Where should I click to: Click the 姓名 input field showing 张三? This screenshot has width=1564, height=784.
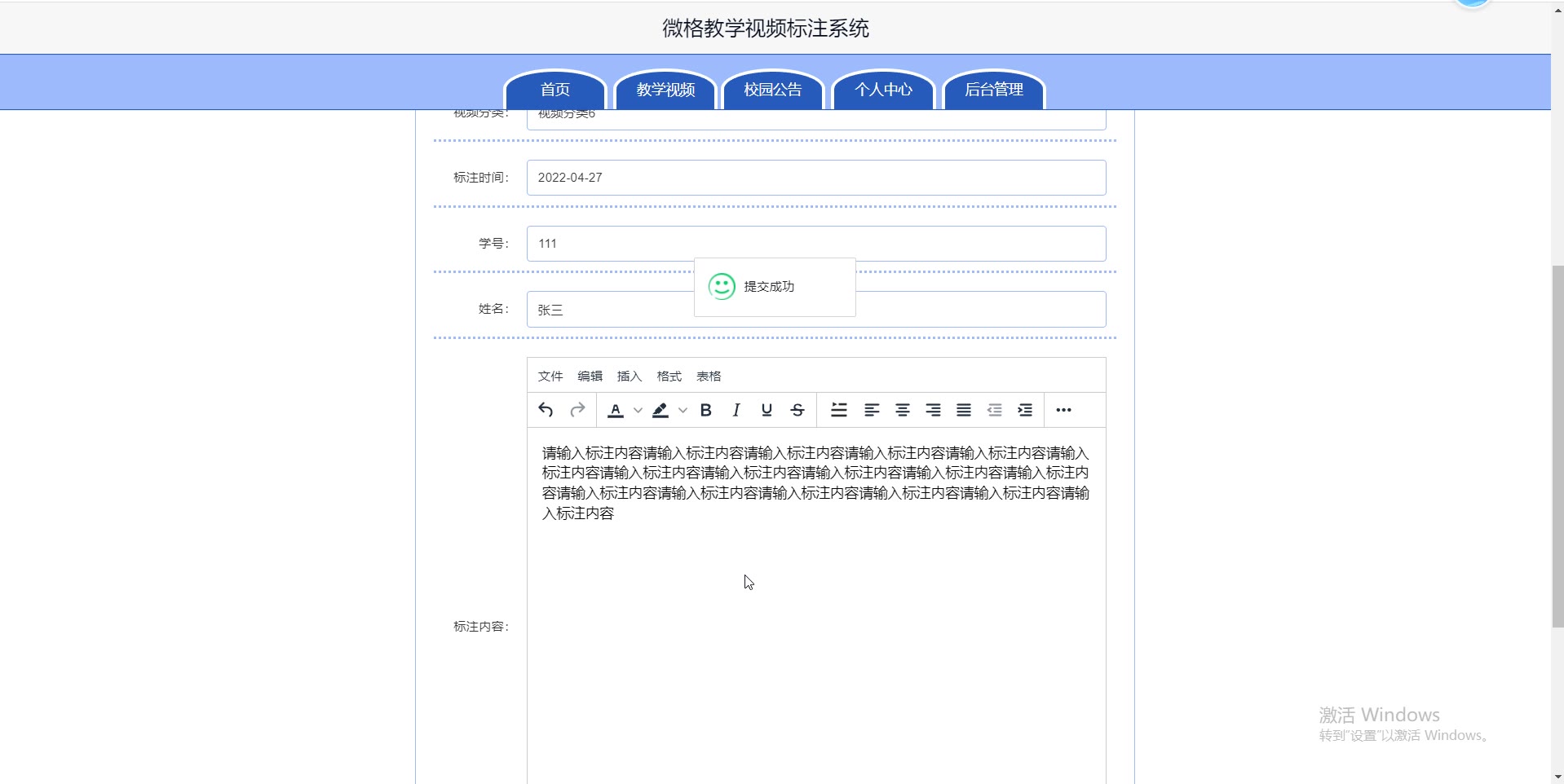816,310
